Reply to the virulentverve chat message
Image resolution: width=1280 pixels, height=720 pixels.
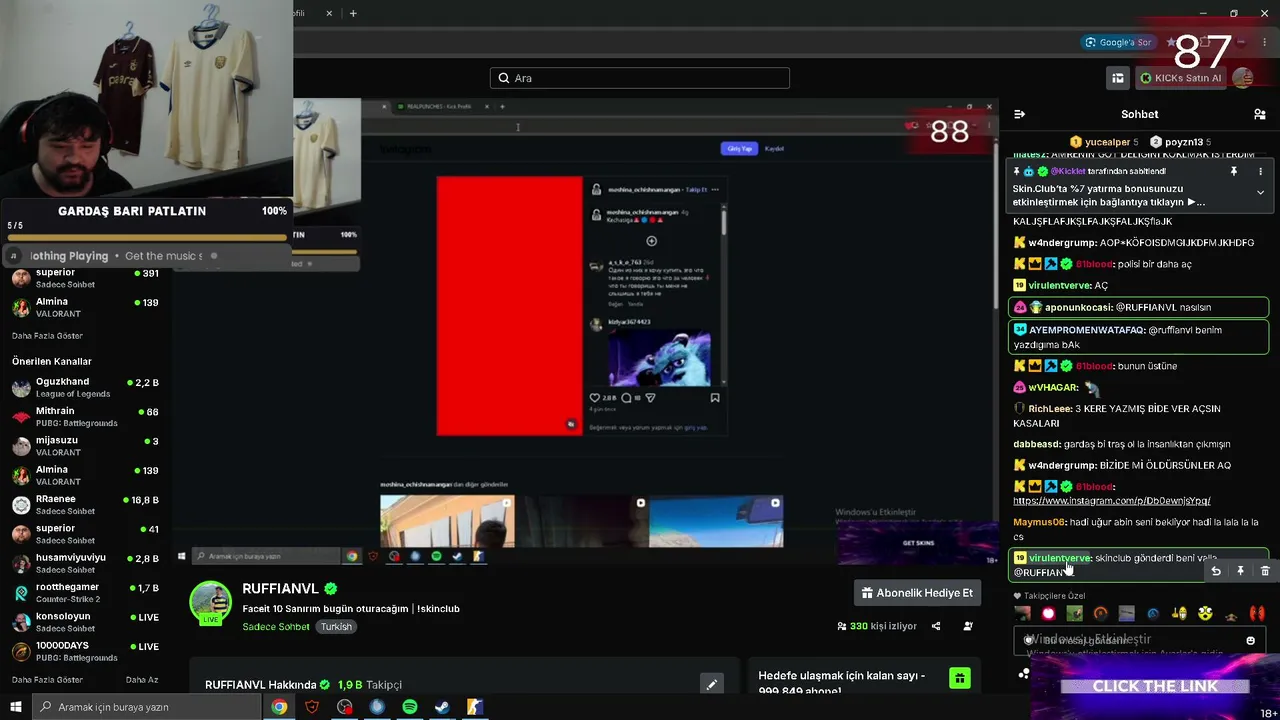[1216, 571]
